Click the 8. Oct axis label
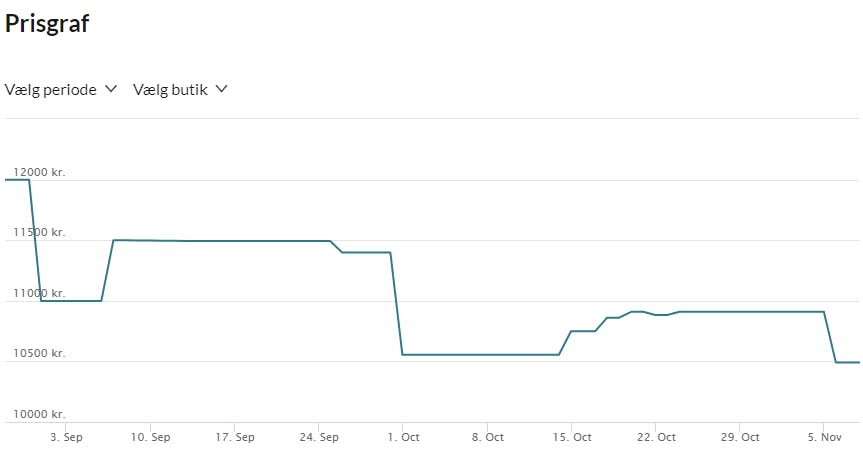The height and width of the screenshot is (452, 863). click(487, 437)
